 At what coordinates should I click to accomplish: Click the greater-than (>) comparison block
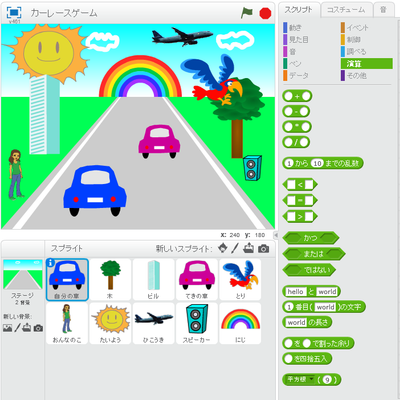(300, 216)
